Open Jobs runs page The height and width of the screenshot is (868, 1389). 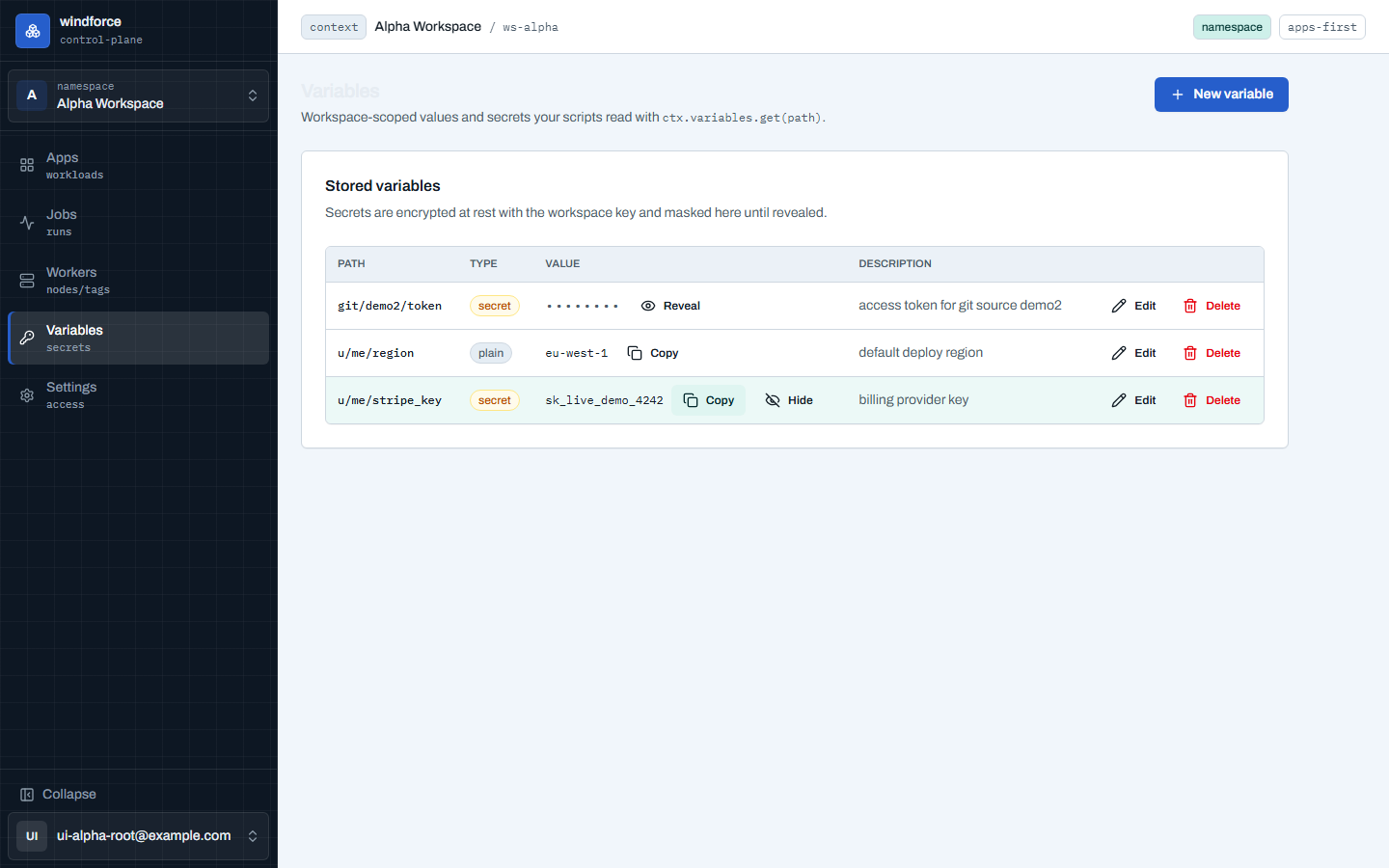[138, 223]
